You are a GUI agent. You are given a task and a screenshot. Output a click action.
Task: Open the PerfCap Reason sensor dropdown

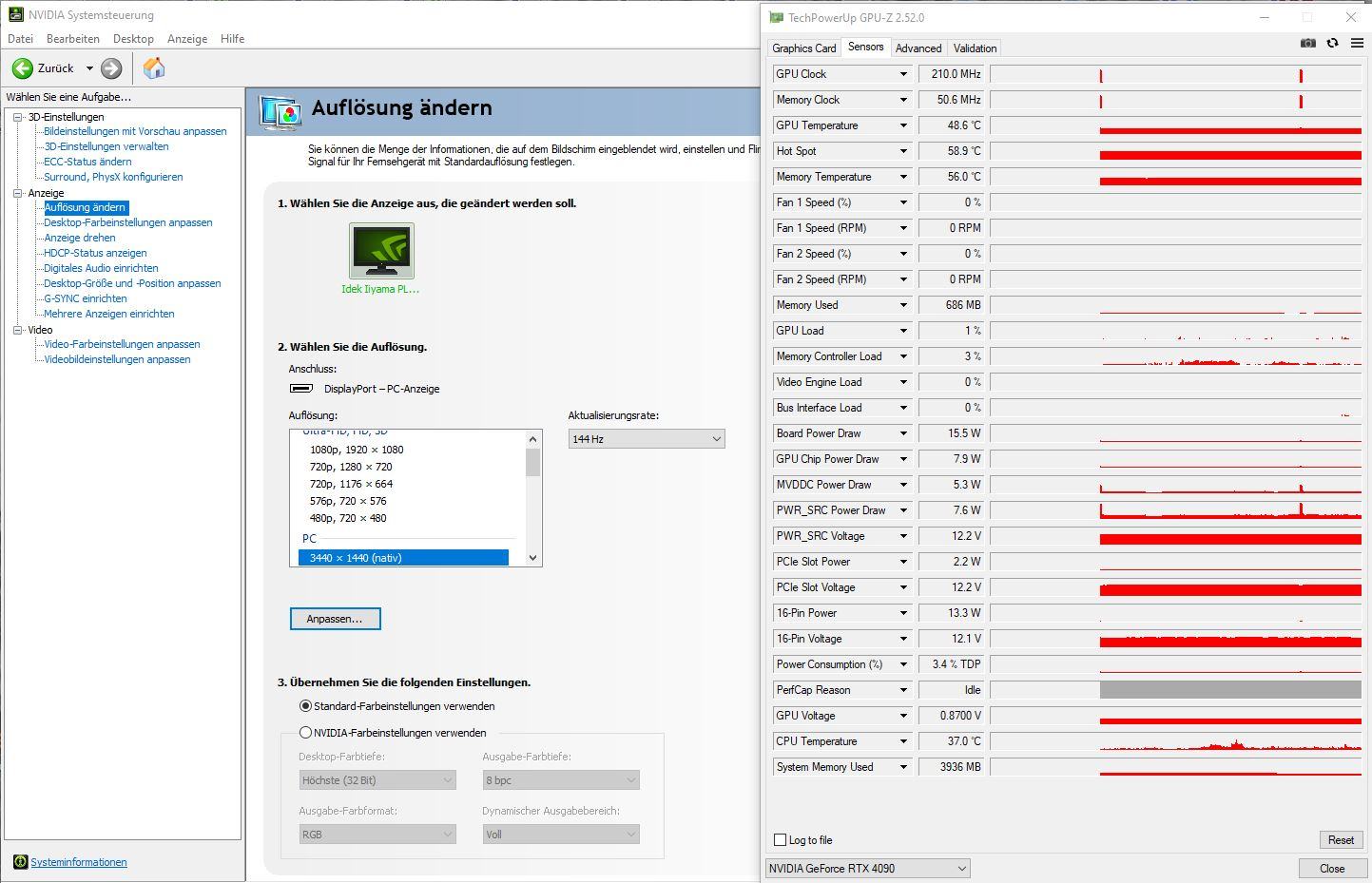click(x=903, y=690)
